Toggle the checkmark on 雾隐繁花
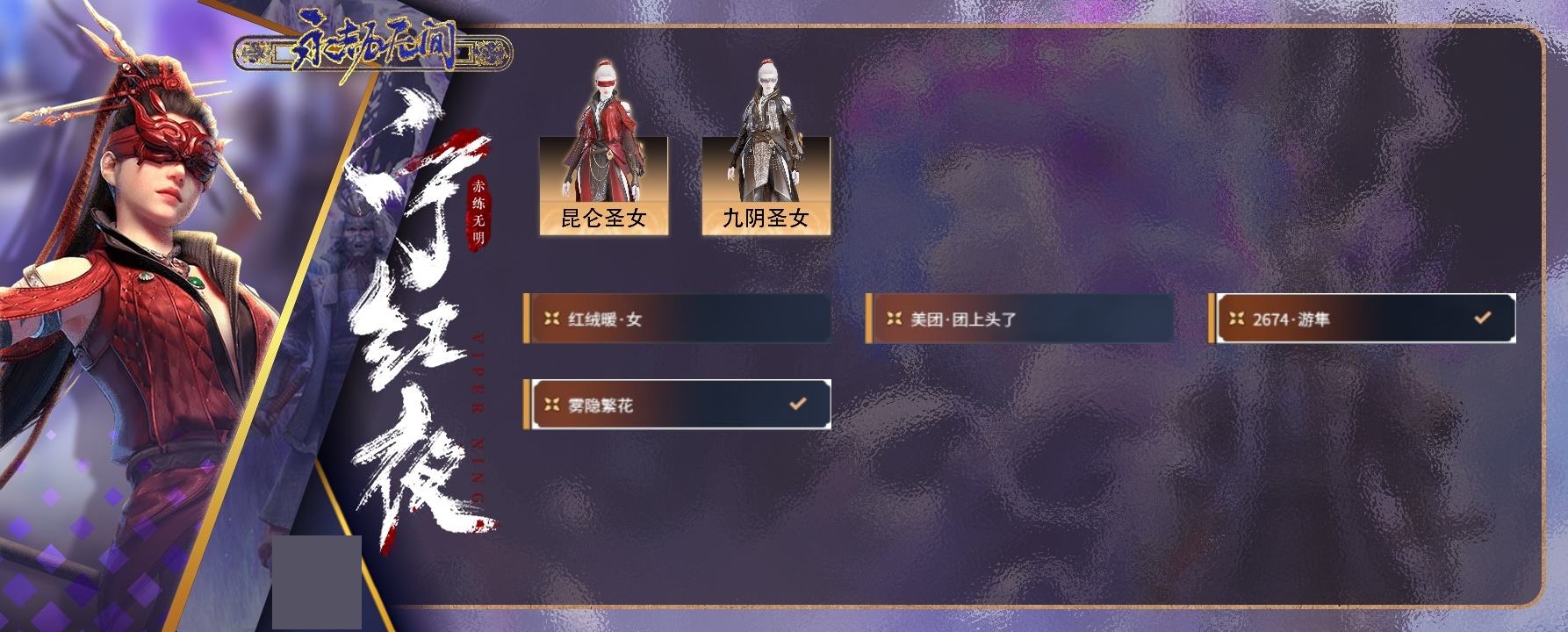 [797, 404]
